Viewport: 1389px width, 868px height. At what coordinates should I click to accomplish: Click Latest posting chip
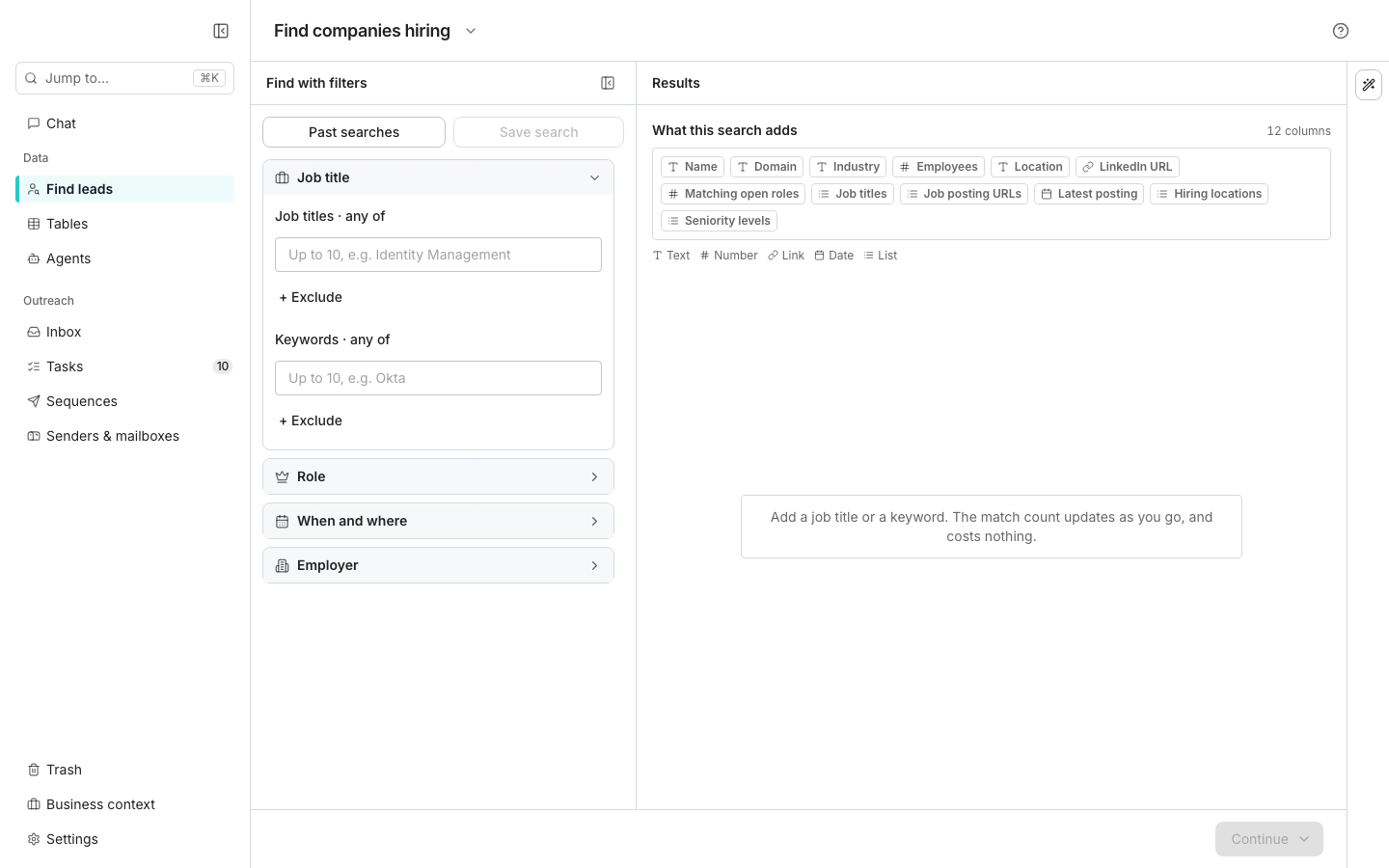click(x=1089, y=194)
